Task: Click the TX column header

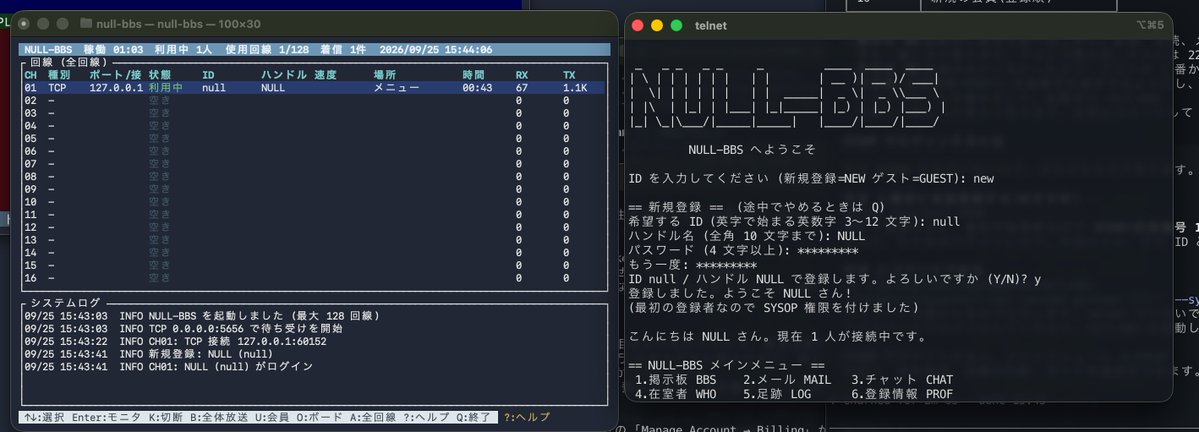Action: pyautogui.click(x=569, y=75)
